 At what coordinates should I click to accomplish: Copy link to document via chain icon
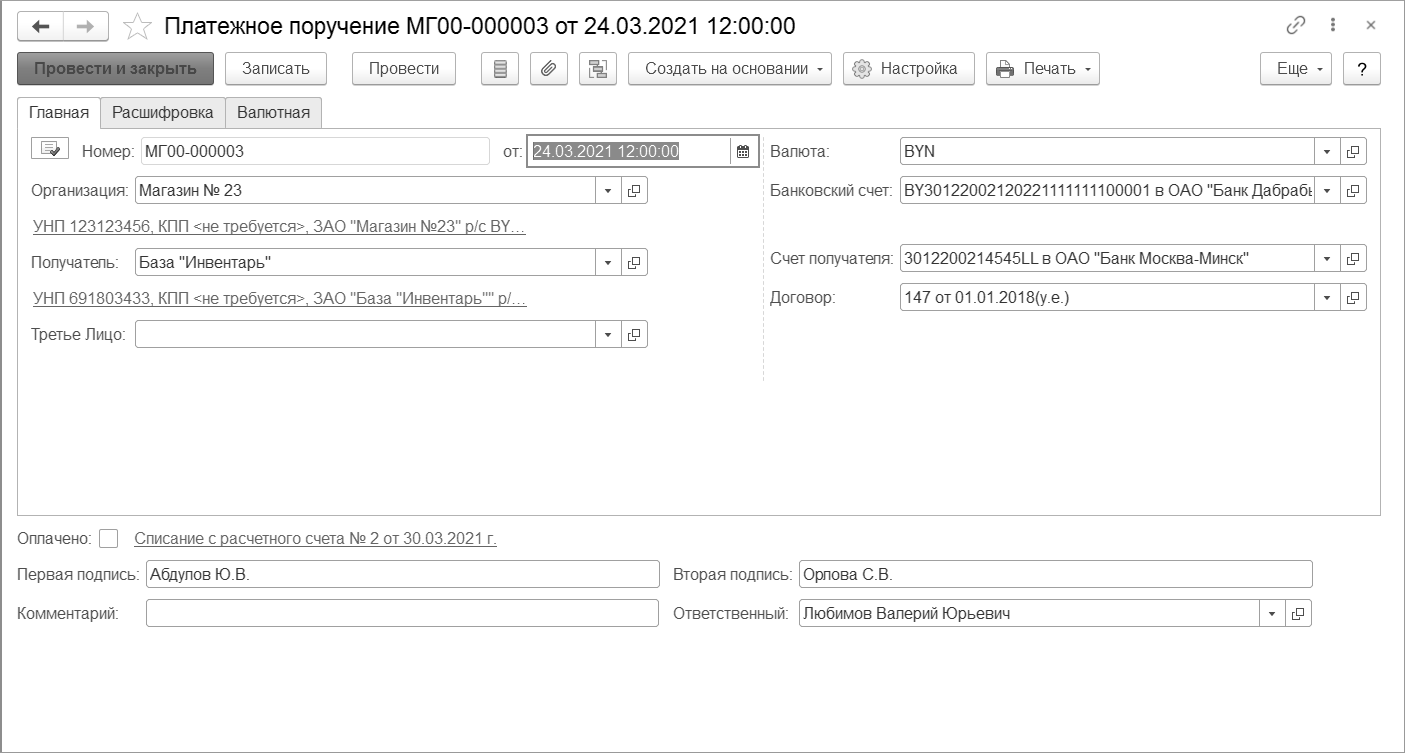point(1296,26)
